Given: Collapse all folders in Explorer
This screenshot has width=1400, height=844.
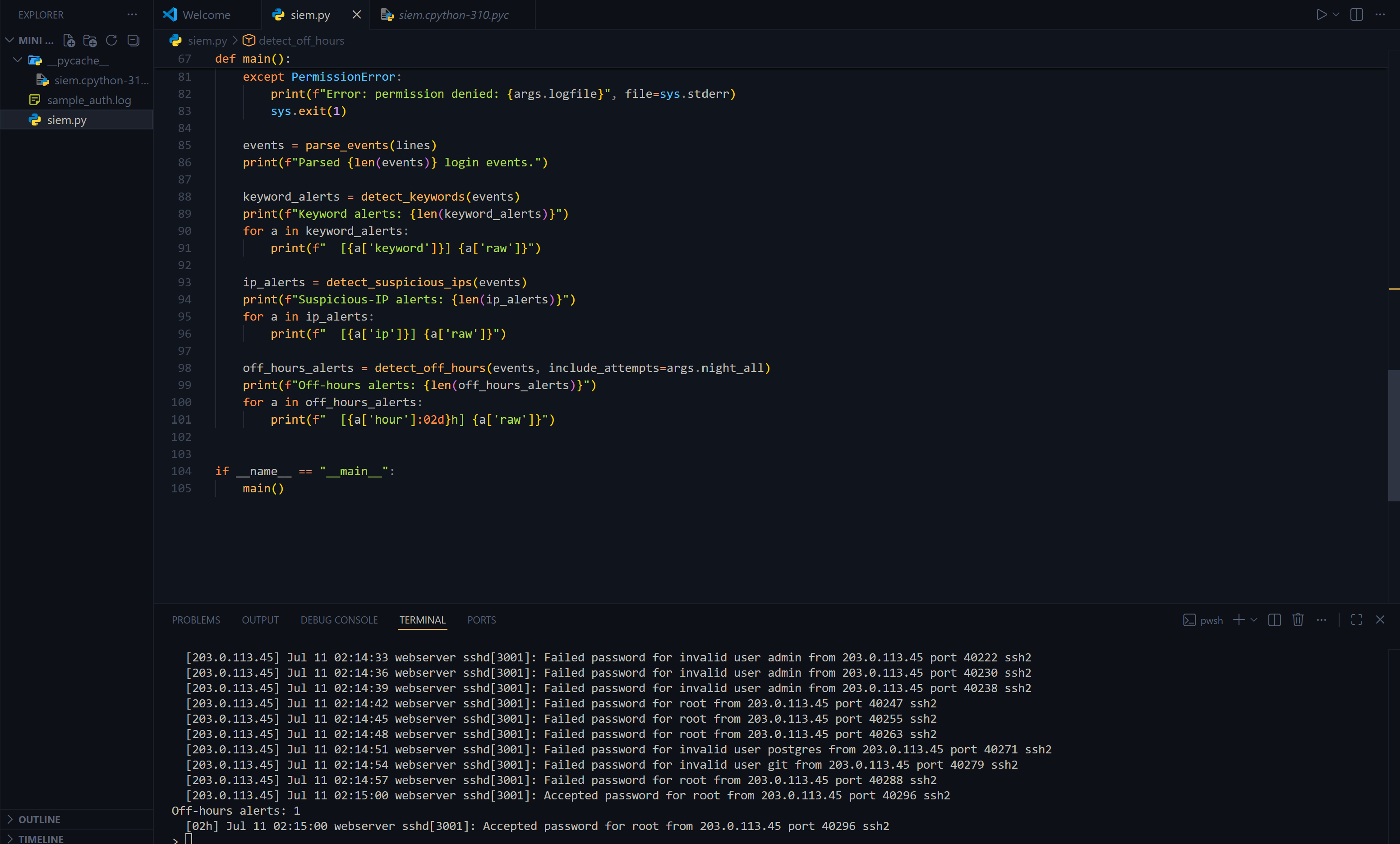Looking at the screenshot, I should (134, 40).
